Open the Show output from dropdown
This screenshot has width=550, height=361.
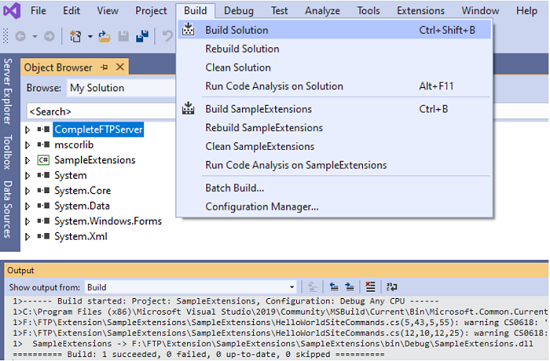pos(190,287)
